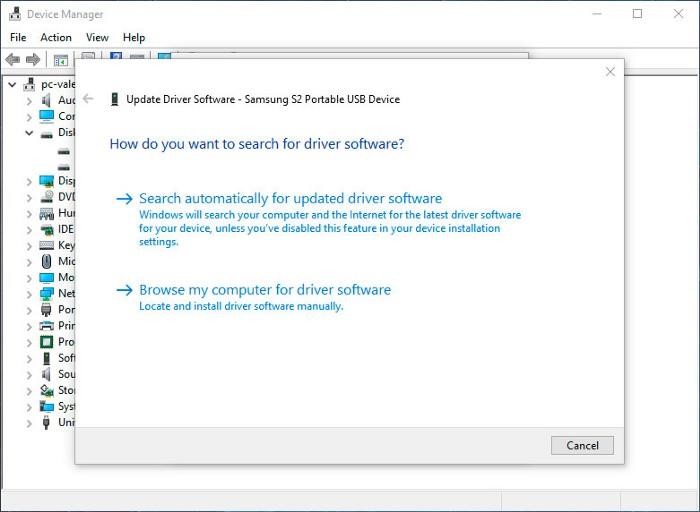
Task: Click the Forward arrow in Device Manager toolbar
Action: point(33,59)
